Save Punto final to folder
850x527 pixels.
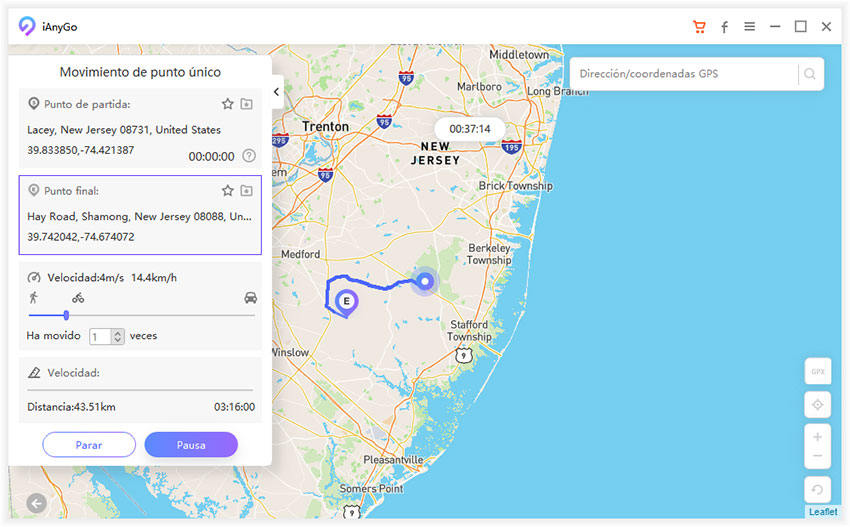tap(247, 190)
